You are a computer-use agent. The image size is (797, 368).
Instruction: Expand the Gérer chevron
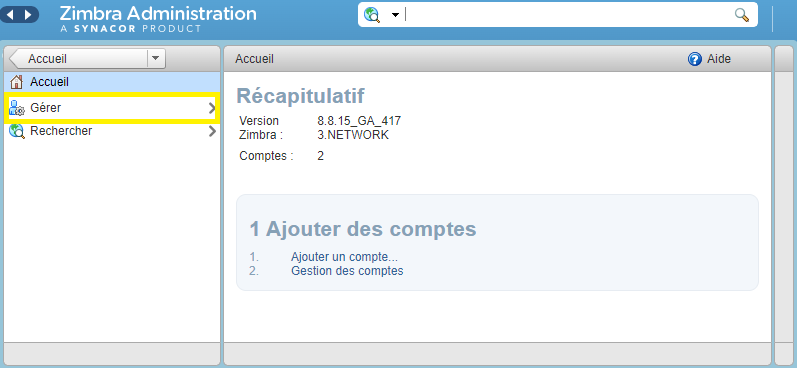point(212,108)
